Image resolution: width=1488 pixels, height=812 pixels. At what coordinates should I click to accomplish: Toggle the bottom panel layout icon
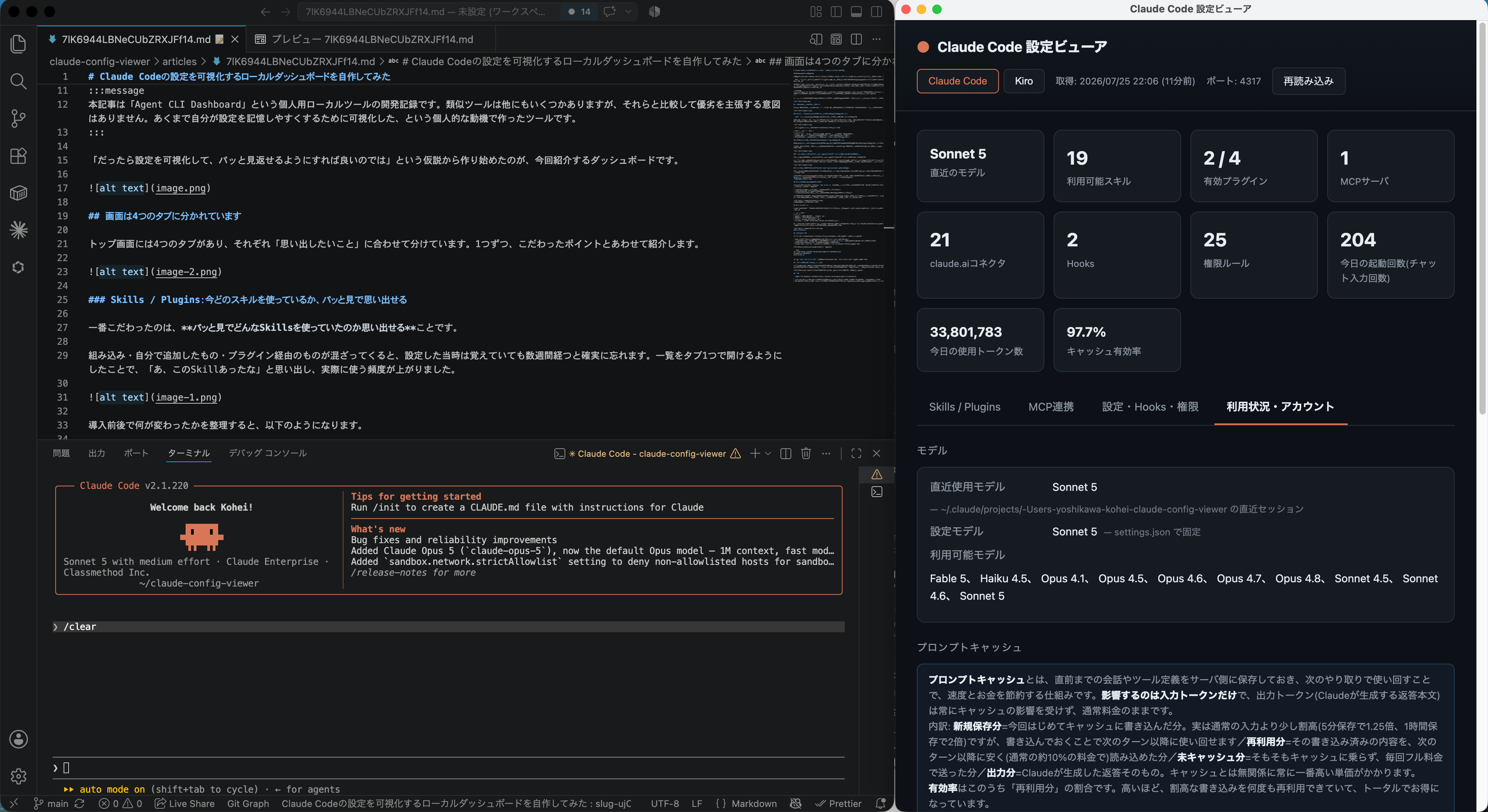(x=856, y=12)
